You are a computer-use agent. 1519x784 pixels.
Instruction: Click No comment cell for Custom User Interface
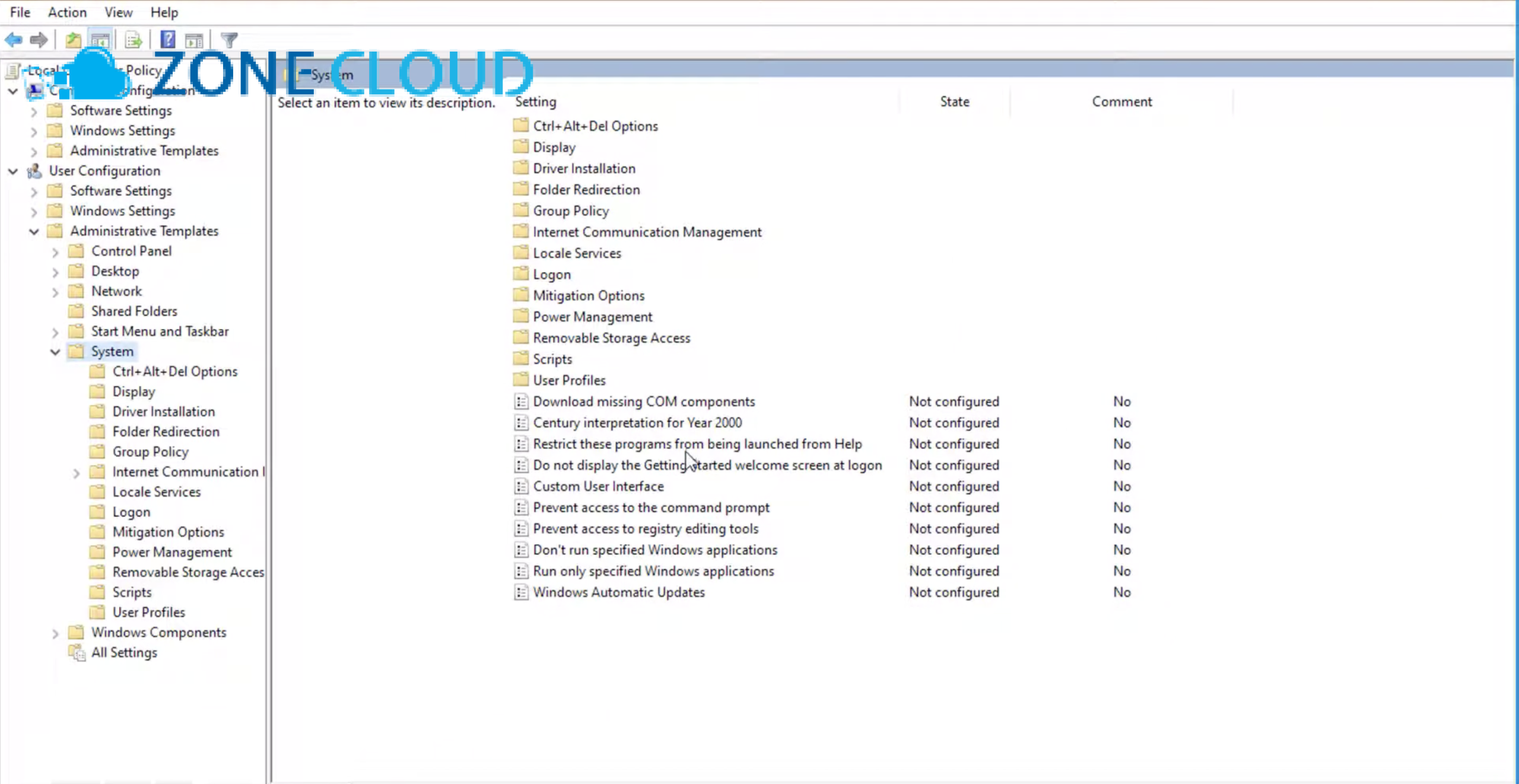pos(1121,486)
